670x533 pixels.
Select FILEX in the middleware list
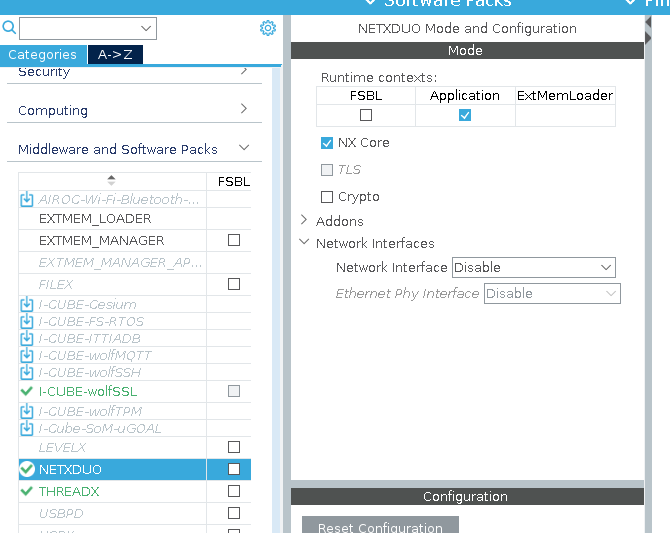(x=56, y=284)
